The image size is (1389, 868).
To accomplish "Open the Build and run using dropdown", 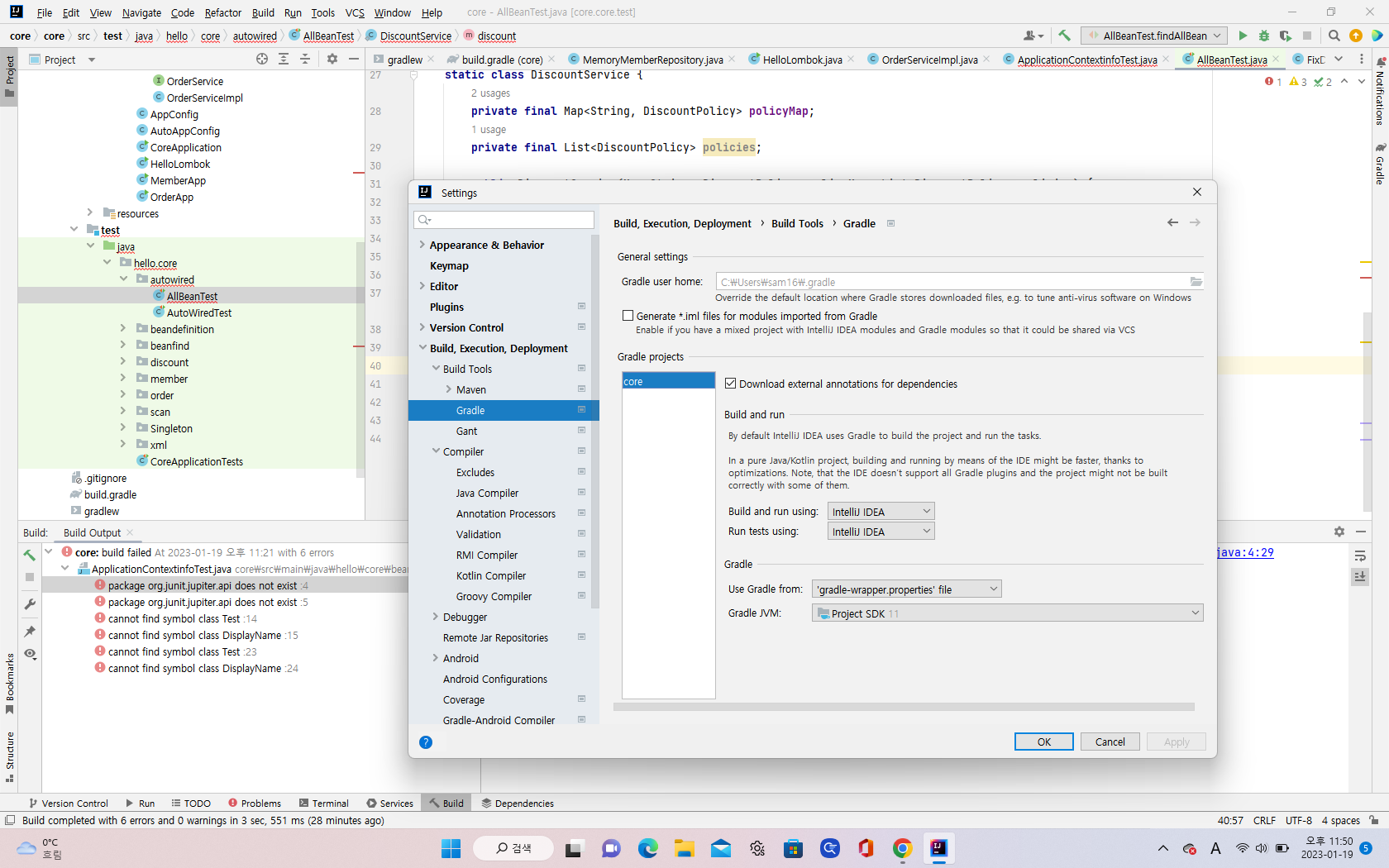I will pos(881,512).
